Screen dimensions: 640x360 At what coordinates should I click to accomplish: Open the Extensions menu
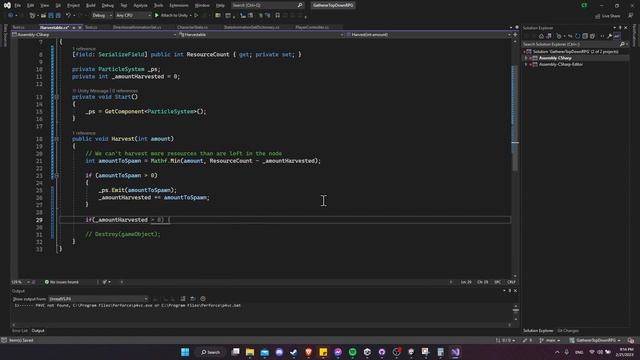(179, 5)
